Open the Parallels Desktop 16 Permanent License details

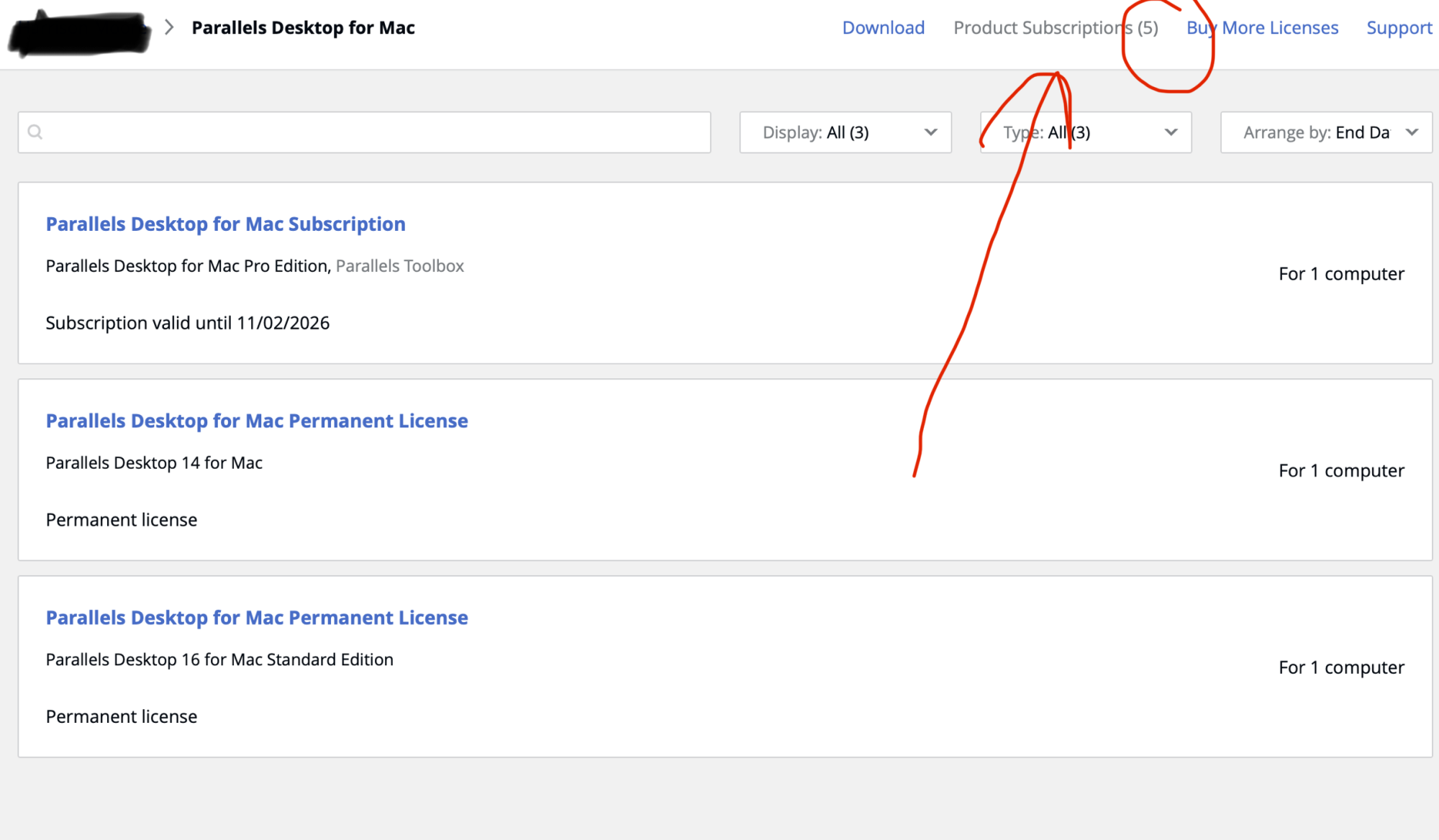[x=256, y=617]
